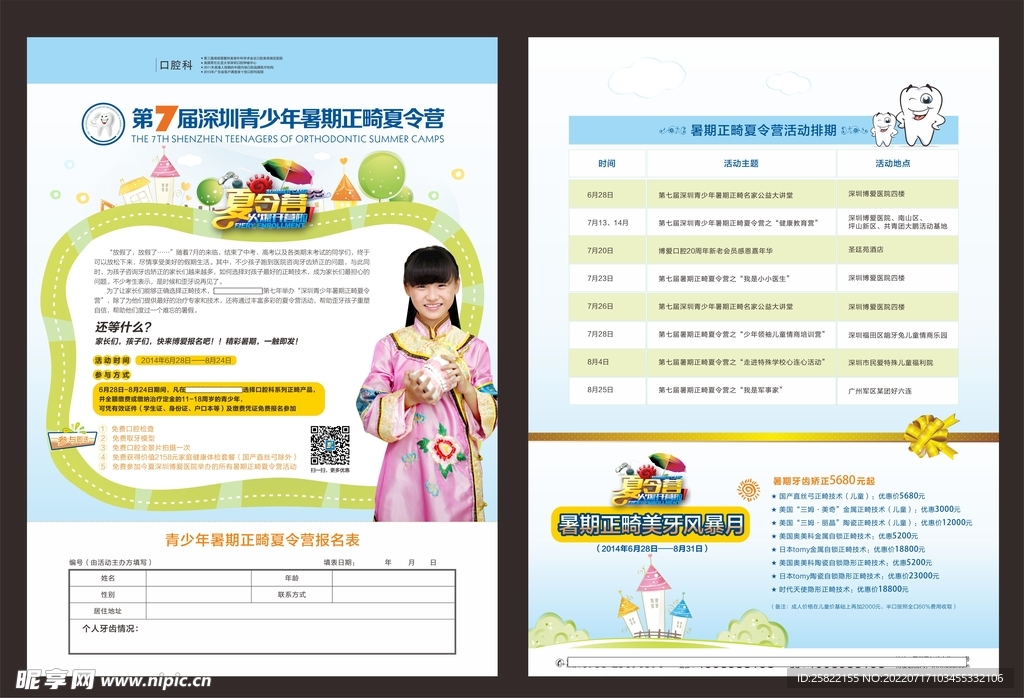Click the 昵享网 watermark logo
This screenshot has height=698, width=1024.
coord(50,679)
